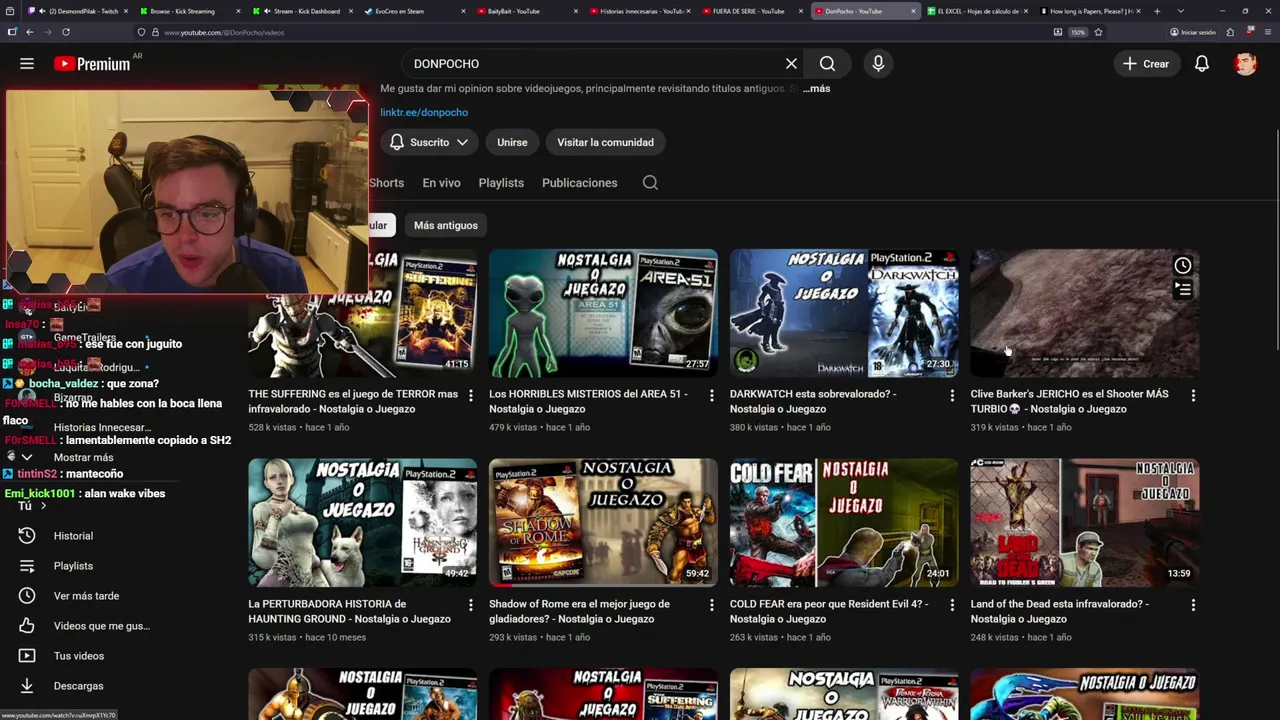Expand channel description with ...más
The height and width of the screenshot is (720, 1280).
[816, 88]
